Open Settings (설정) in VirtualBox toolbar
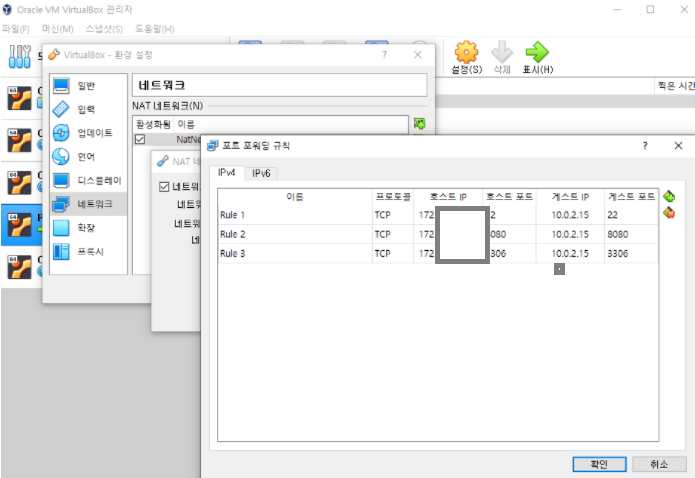Image resolution: width=695 pixels, height=478 pixels. 467,58
